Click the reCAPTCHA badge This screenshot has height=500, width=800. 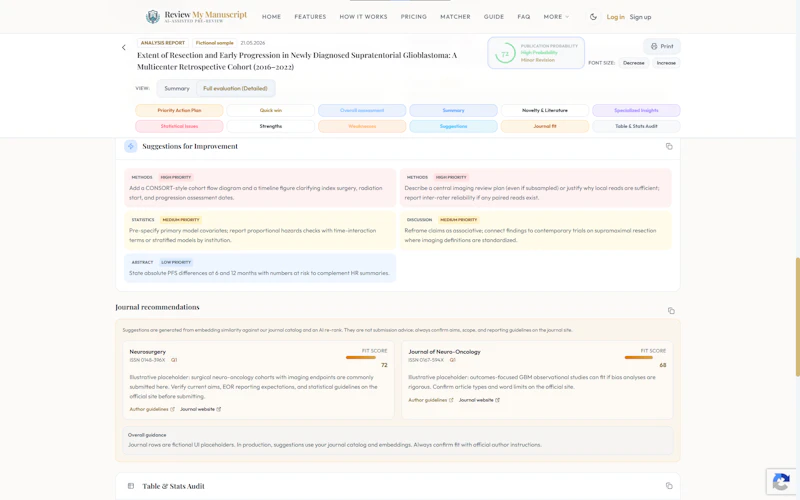coord(781,482)
